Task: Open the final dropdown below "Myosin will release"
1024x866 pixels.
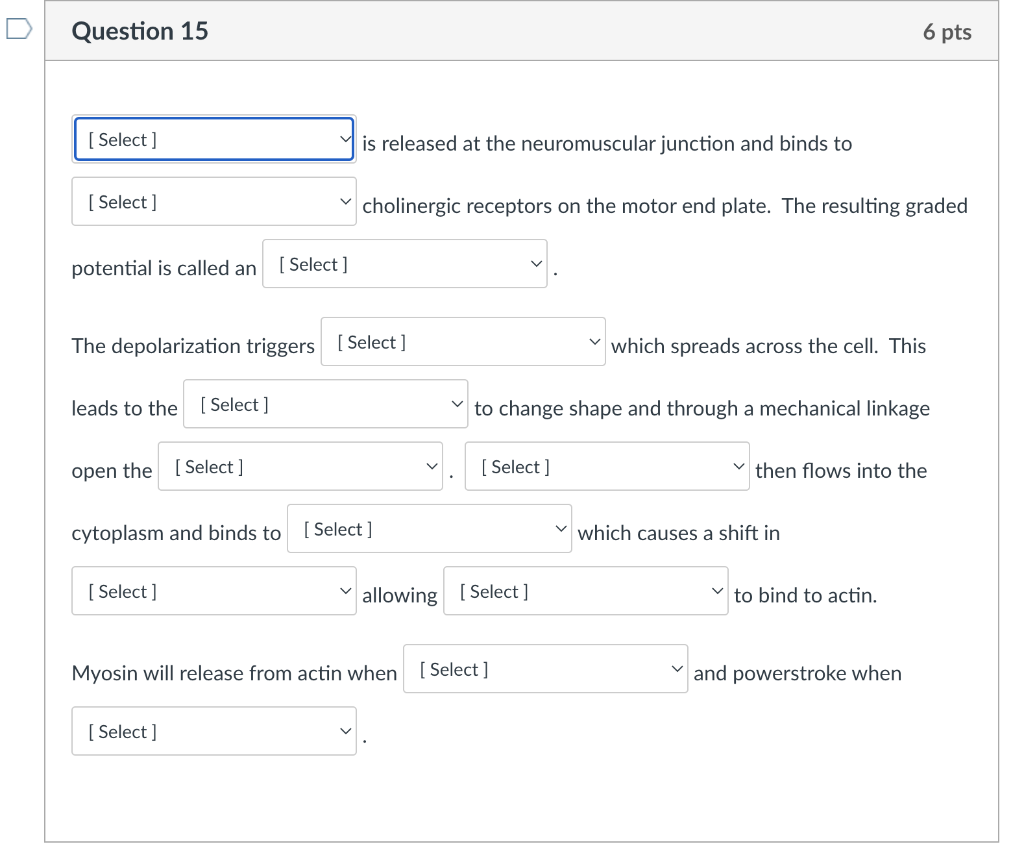Action: (x=214, y=732)
